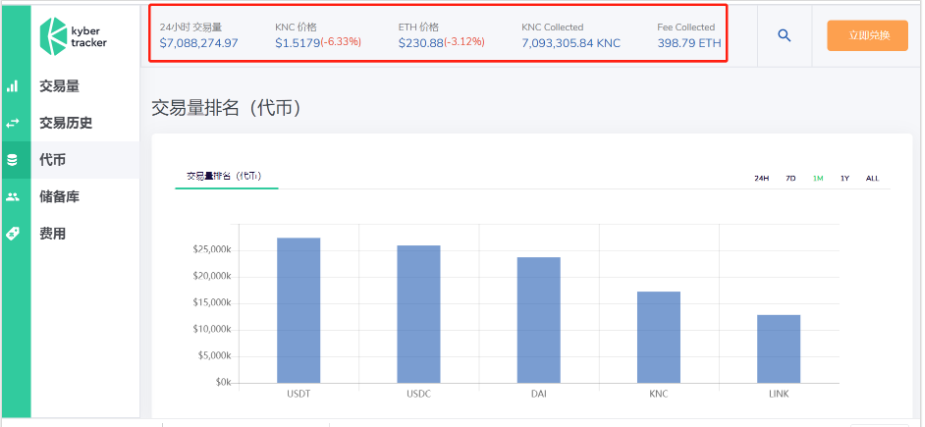925x427 pixels.
Task: Select the 7D time range
Action: 790,178
